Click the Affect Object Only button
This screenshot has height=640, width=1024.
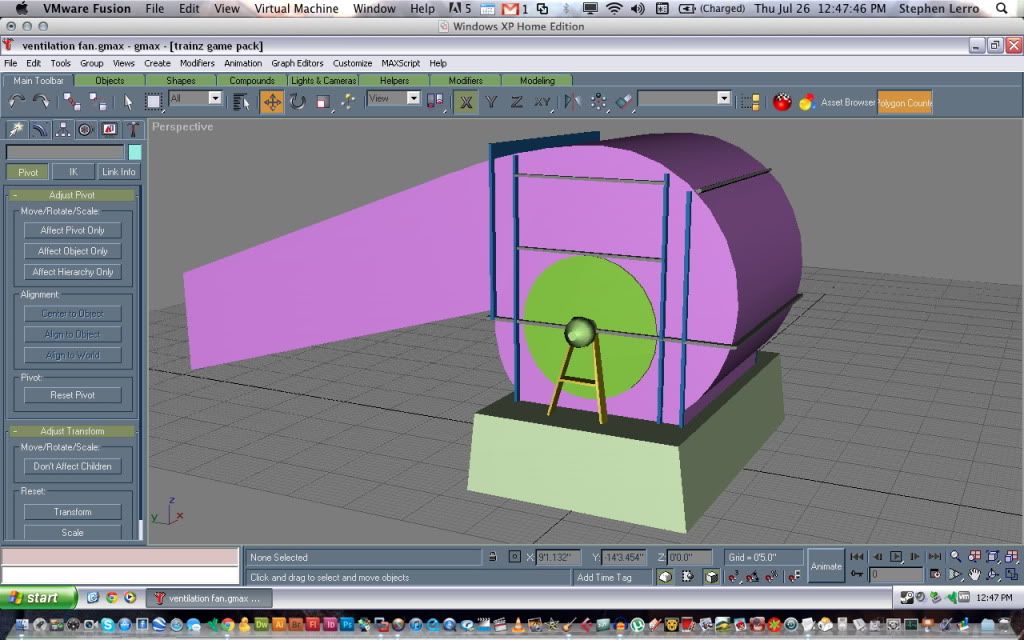(72, 251)
